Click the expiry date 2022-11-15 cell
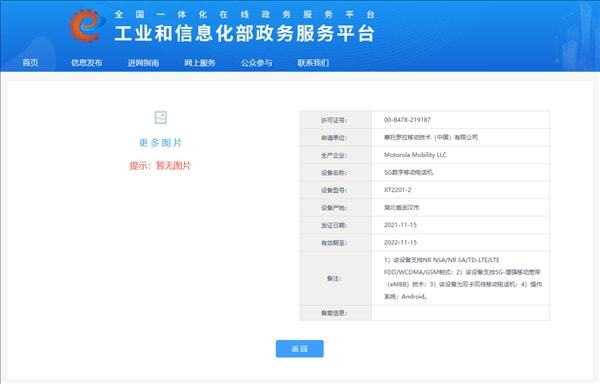 point(461,242)
